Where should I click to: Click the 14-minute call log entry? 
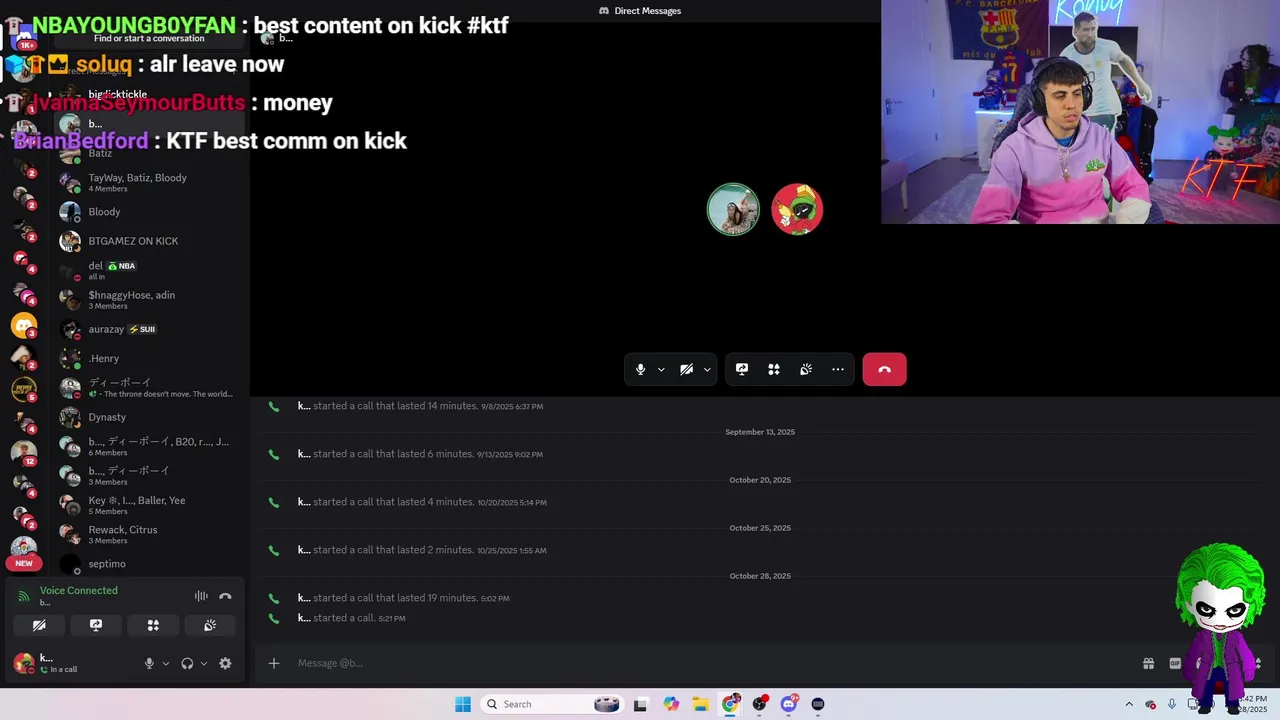pyautogui.click(x=420, y=406)
